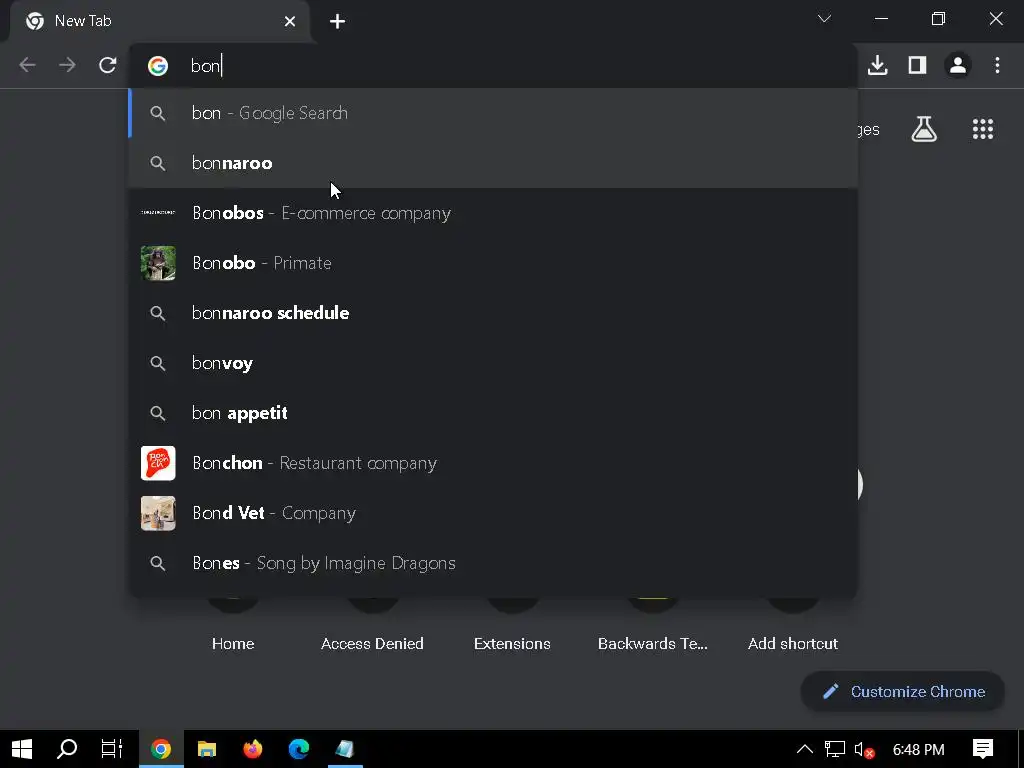This screenshot has height=768, width=1024.
Task: Pick Bond Vet Company suggestion
Action: 493,513
